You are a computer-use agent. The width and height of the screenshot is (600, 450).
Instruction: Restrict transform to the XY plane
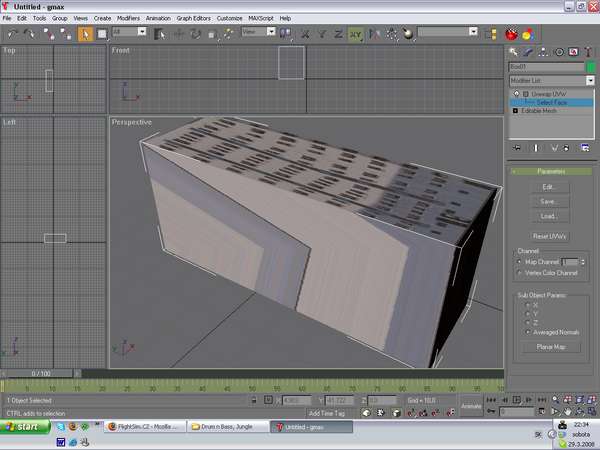tap(355, 33)
